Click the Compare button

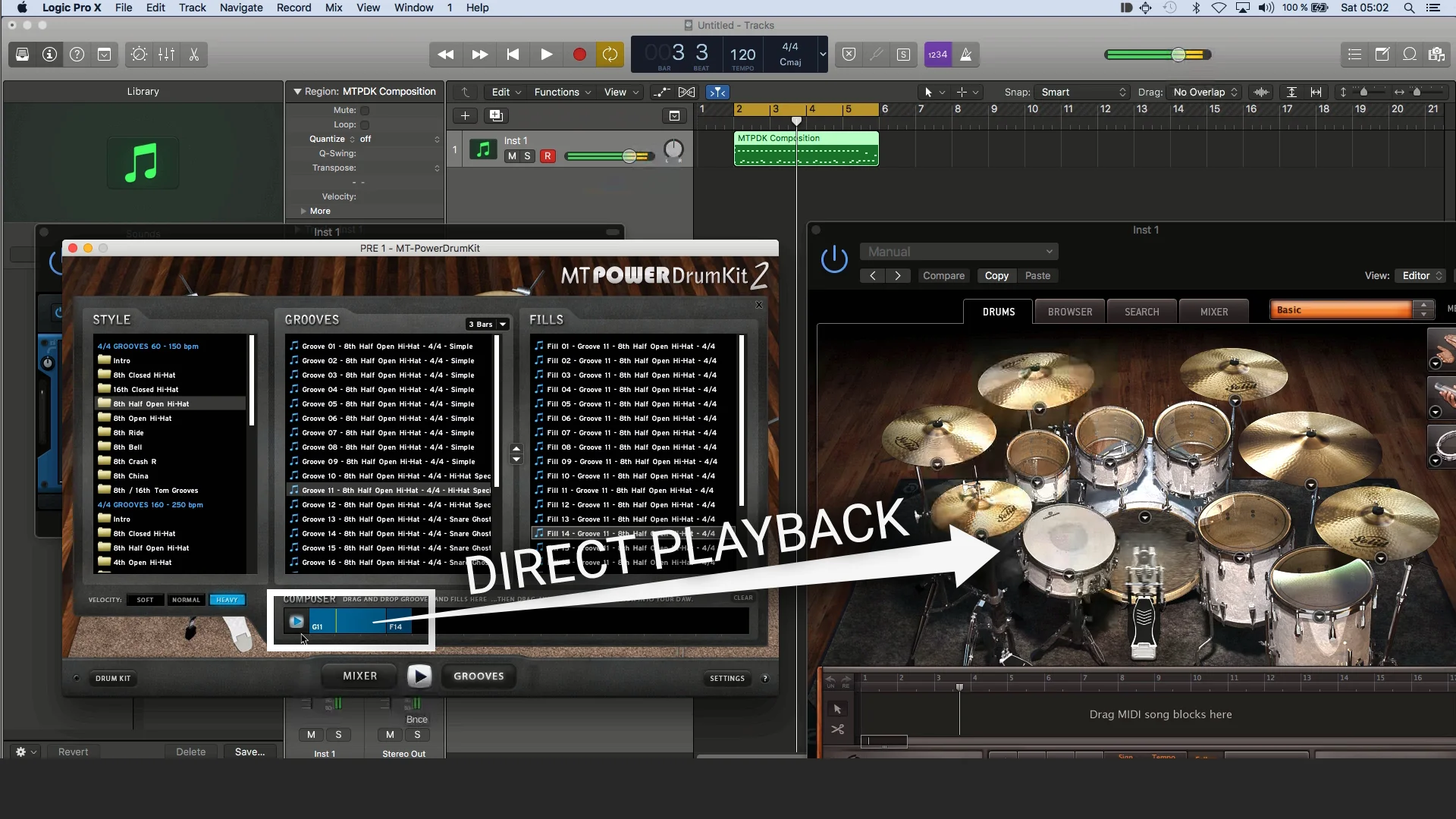coord(943,276)
